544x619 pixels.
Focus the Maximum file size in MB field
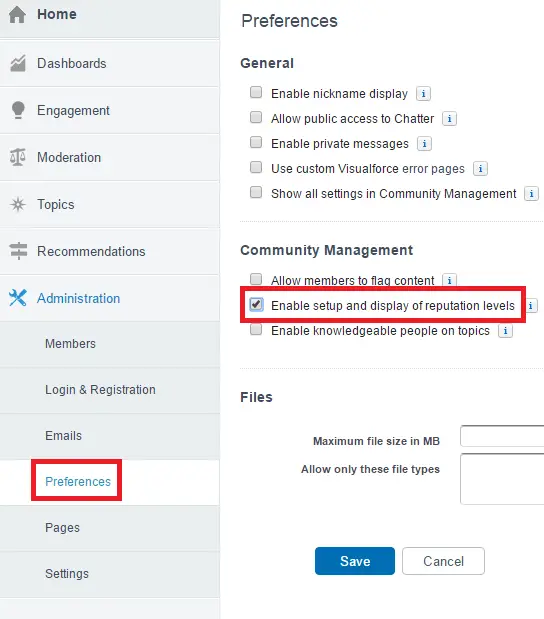(502, 436)
